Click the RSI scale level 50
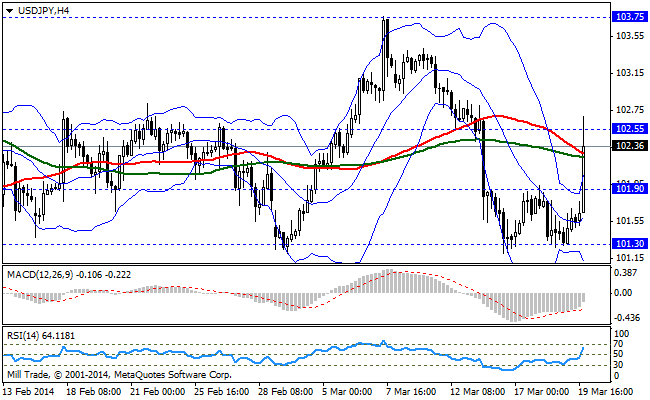 618,354
